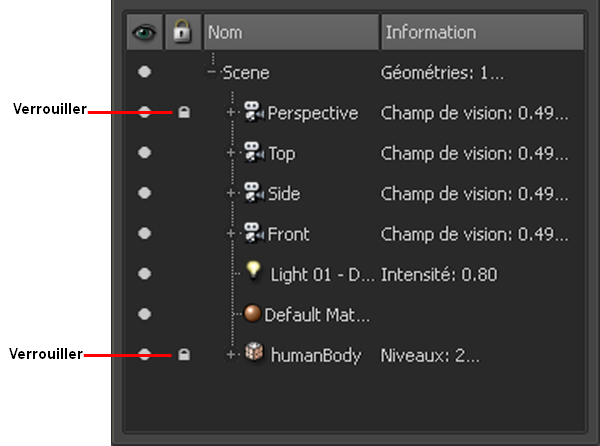The height and width of the screenshot is (446, 600).
Task: Expand the humanBody node
Action: pos(231,354)
